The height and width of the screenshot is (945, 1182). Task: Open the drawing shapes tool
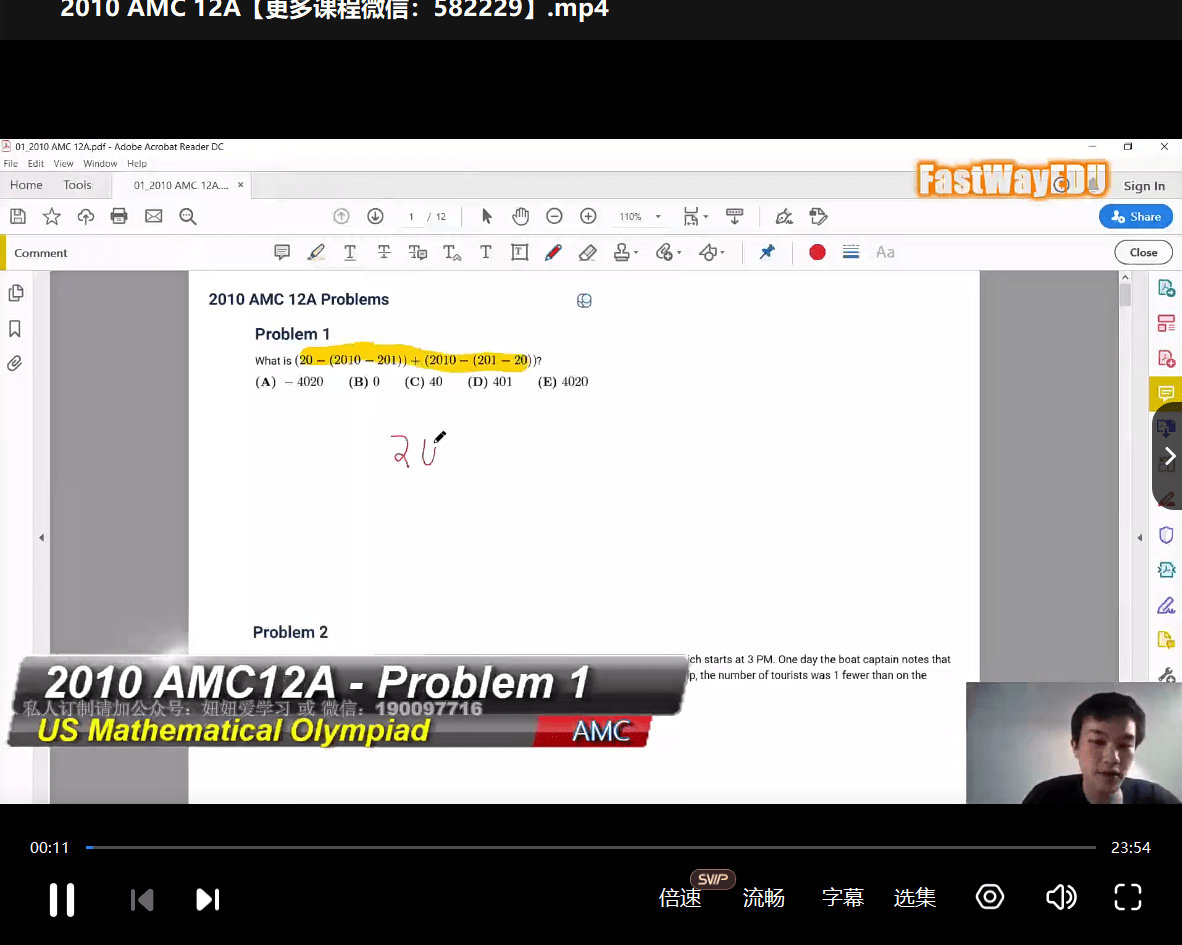coord(712,252)
